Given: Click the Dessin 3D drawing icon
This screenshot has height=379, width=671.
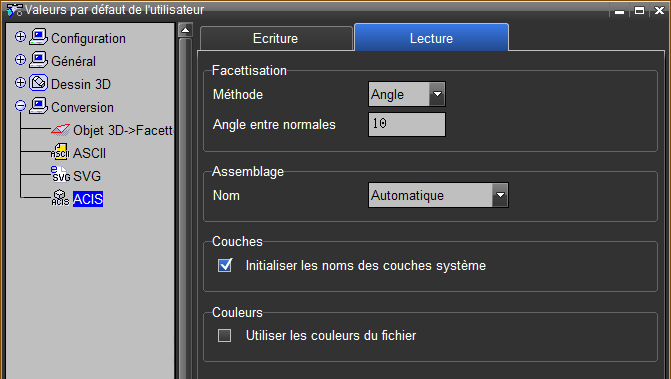Looking at the screenshot, I should 39,83.
